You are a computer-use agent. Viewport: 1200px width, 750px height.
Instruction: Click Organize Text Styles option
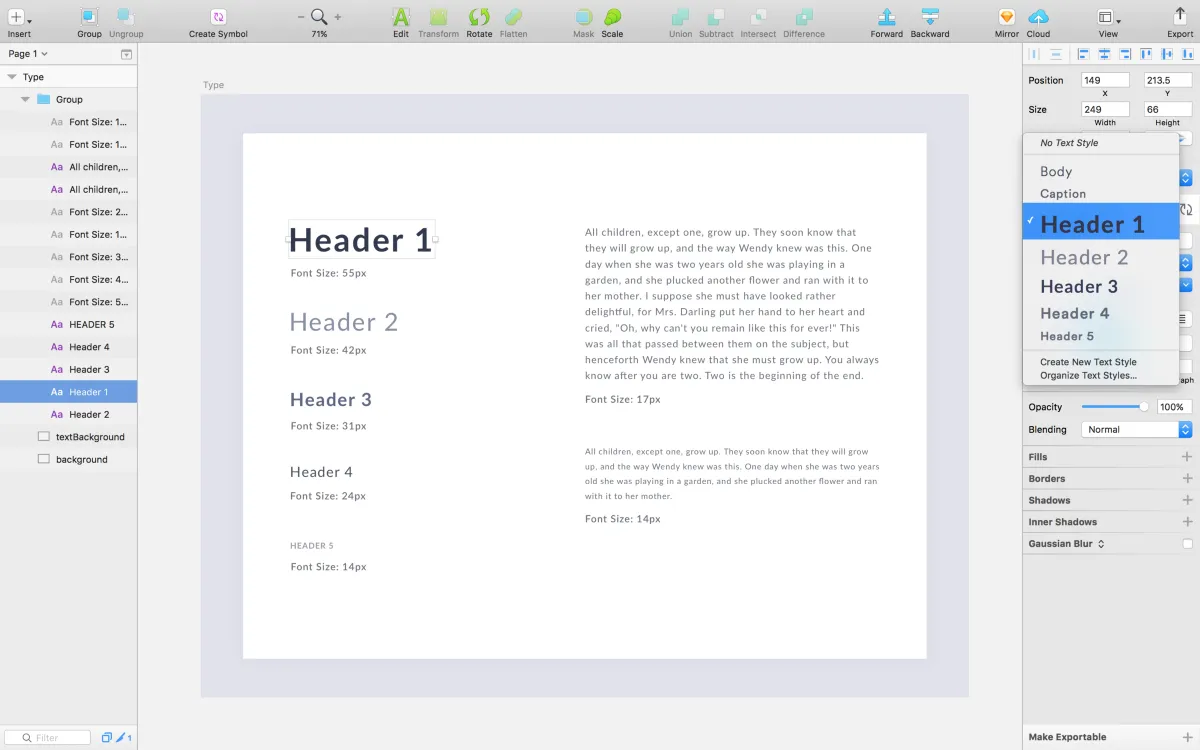click(x=1087, y=375)
